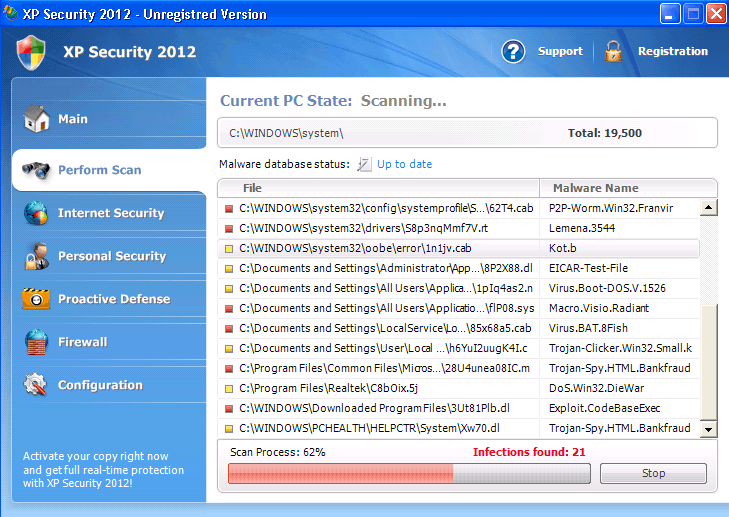The height and width of the screenshot is (517, 729).
Task: Click the Up to date link
Action: click(404, 164)
